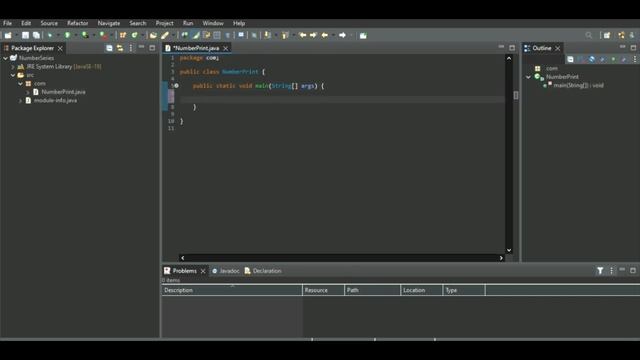Collapse the NumberSeries project node
This screenshot has width=640, height=360.
[x=6, y=58]
